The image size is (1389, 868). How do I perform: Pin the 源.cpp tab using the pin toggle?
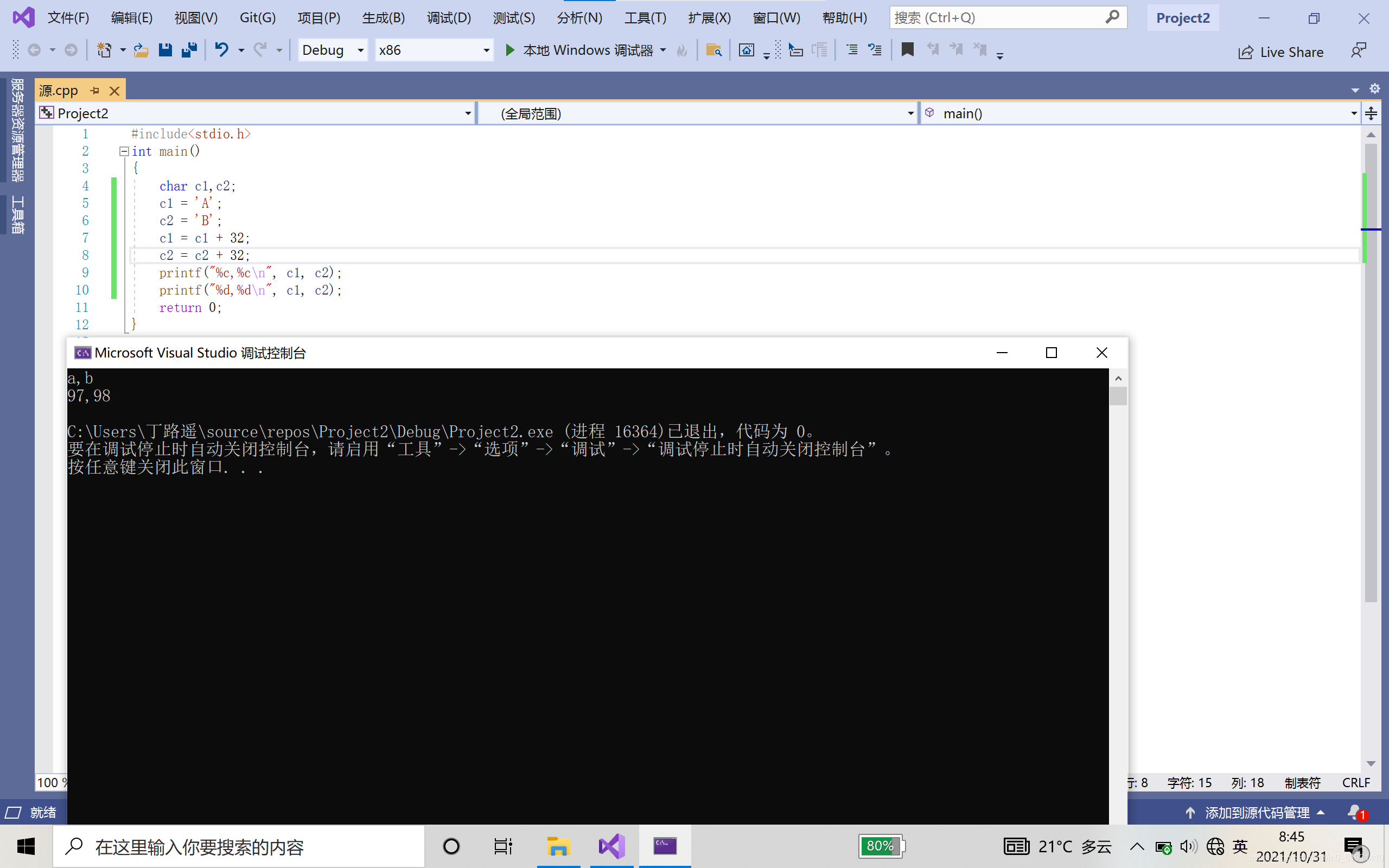(x=95, y=90)
